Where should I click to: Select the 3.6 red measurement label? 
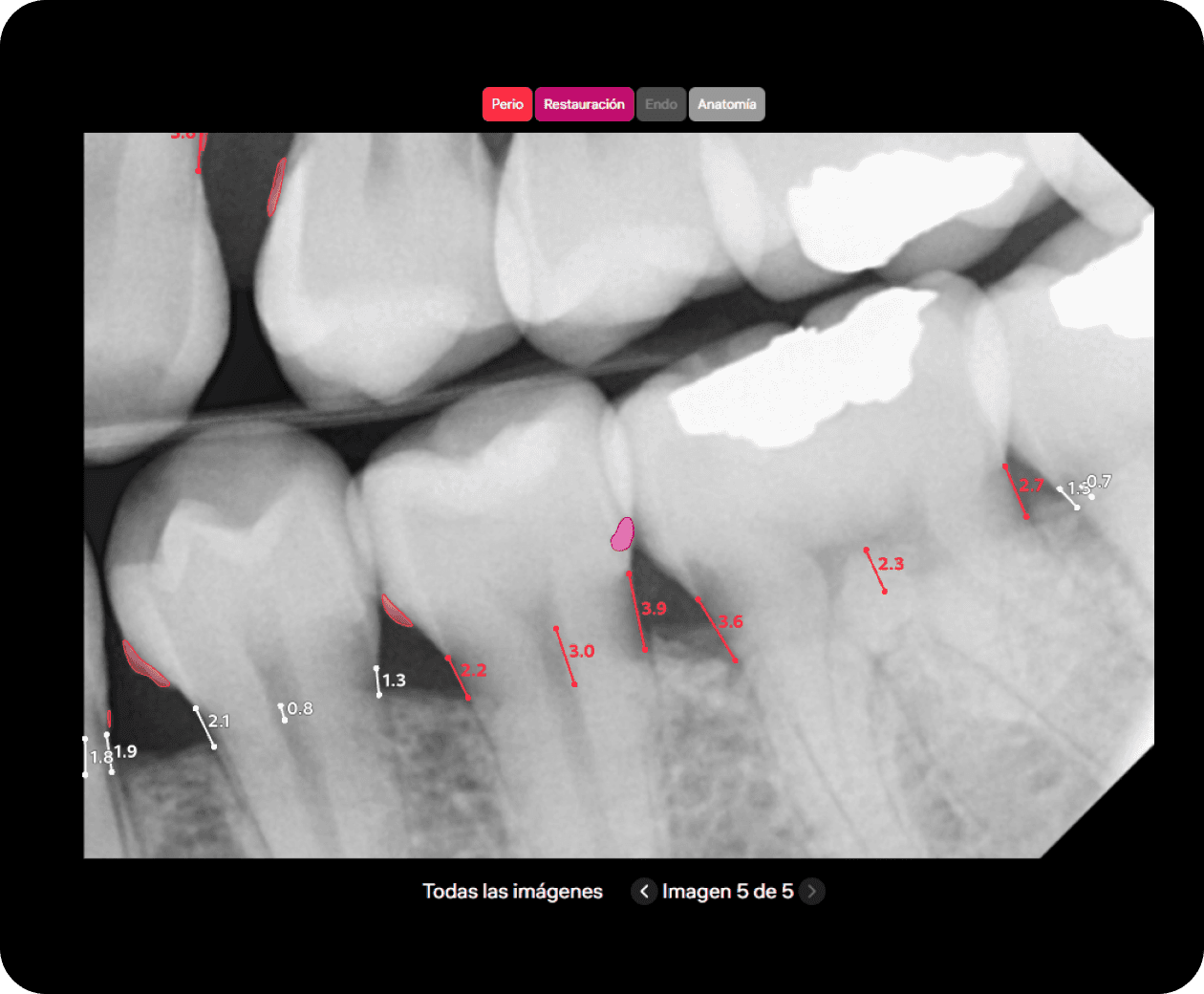tap(731, 622)
